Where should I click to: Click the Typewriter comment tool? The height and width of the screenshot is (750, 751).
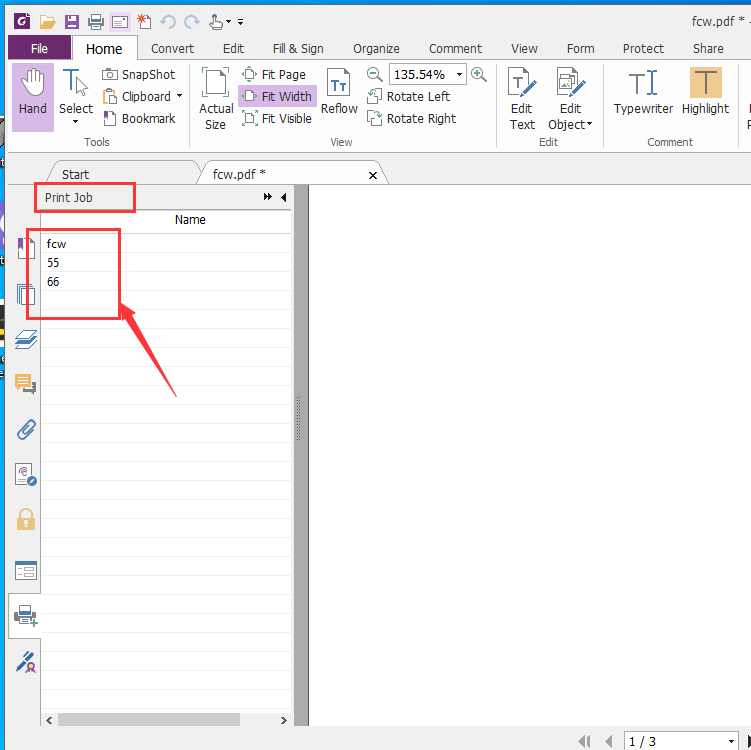(x=643, y=96)
